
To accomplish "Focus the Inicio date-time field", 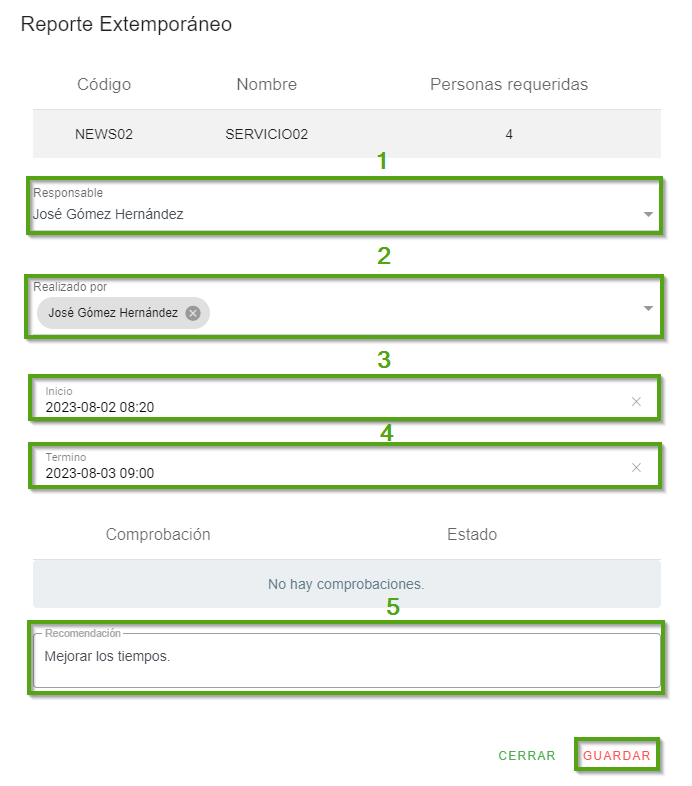I will coord(300,407).
